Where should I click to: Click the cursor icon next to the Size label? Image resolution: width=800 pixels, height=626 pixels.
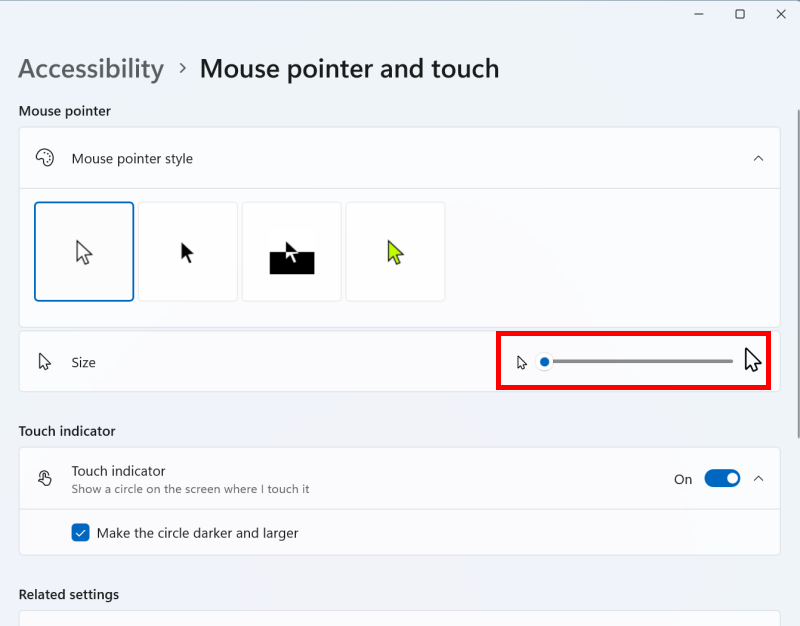(x=44, y=362)
